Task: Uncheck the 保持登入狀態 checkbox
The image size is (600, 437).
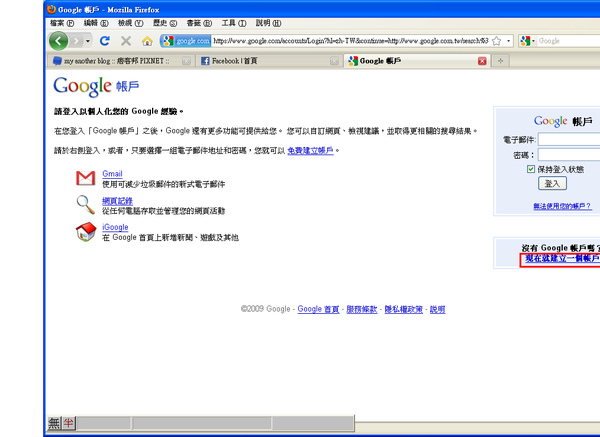Action: pos(531,169)
